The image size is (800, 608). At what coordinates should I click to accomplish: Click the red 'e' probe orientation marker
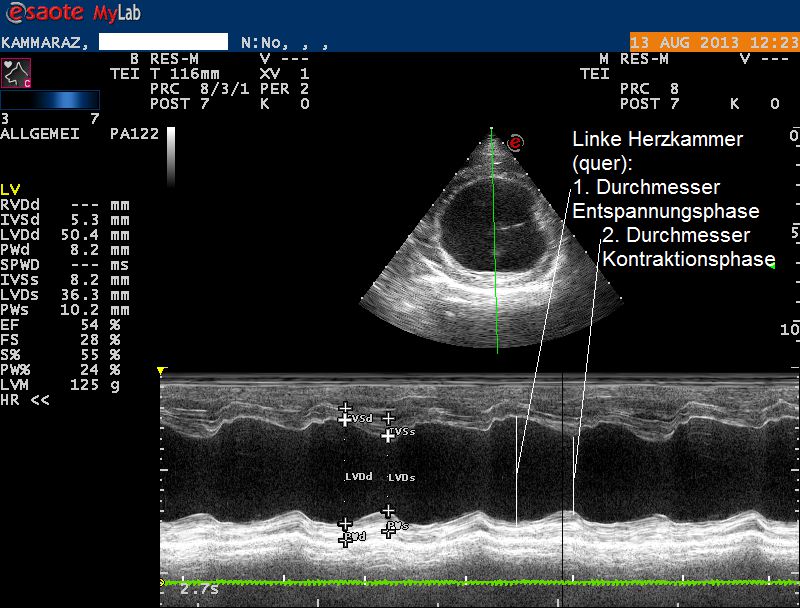(516, 143)
